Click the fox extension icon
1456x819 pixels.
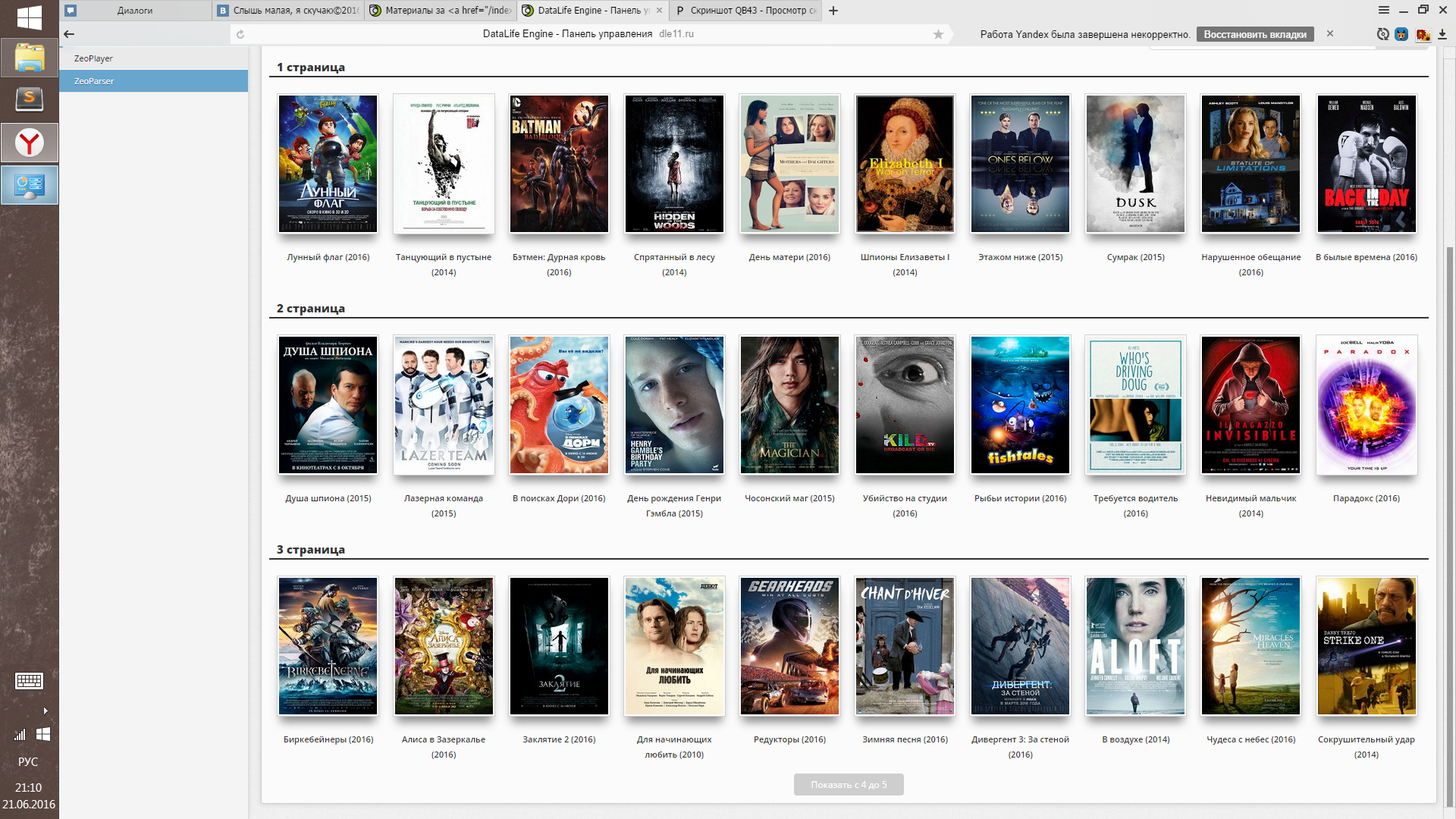(1401, 34)
